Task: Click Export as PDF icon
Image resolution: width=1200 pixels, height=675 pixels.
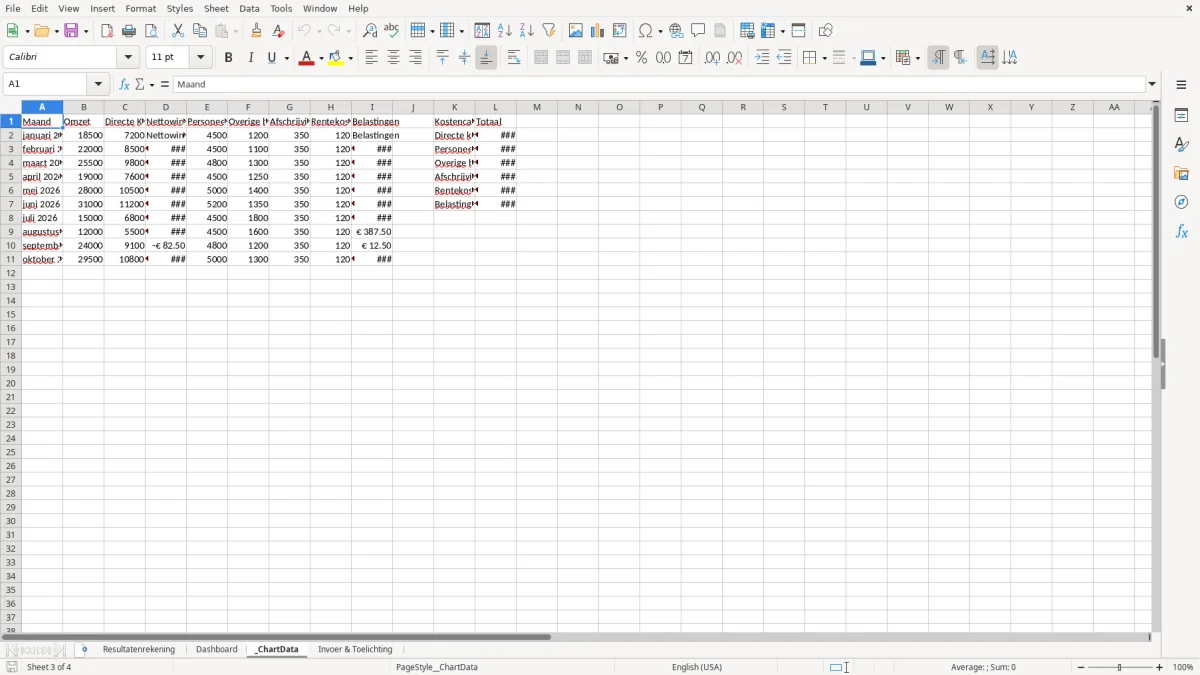Action: [x=107, y=31]
